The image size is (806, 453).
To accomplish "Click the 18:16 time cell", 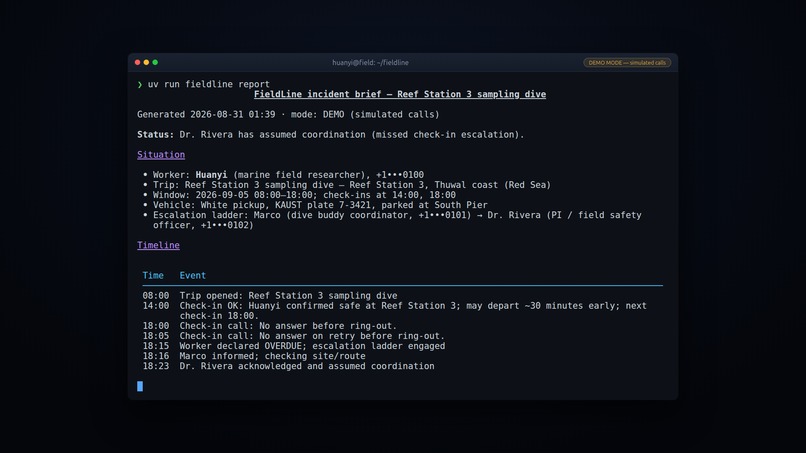I will [x=156, y=356].
